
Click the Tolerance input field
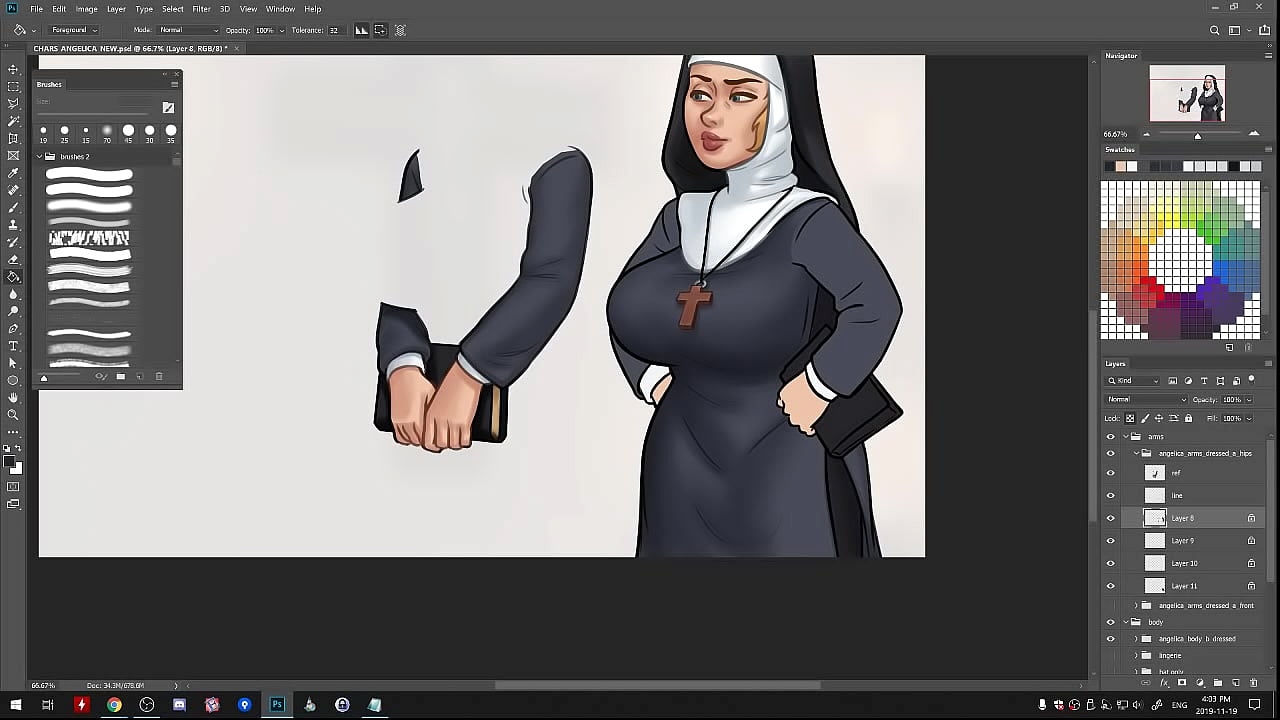(x=334, y=30)
